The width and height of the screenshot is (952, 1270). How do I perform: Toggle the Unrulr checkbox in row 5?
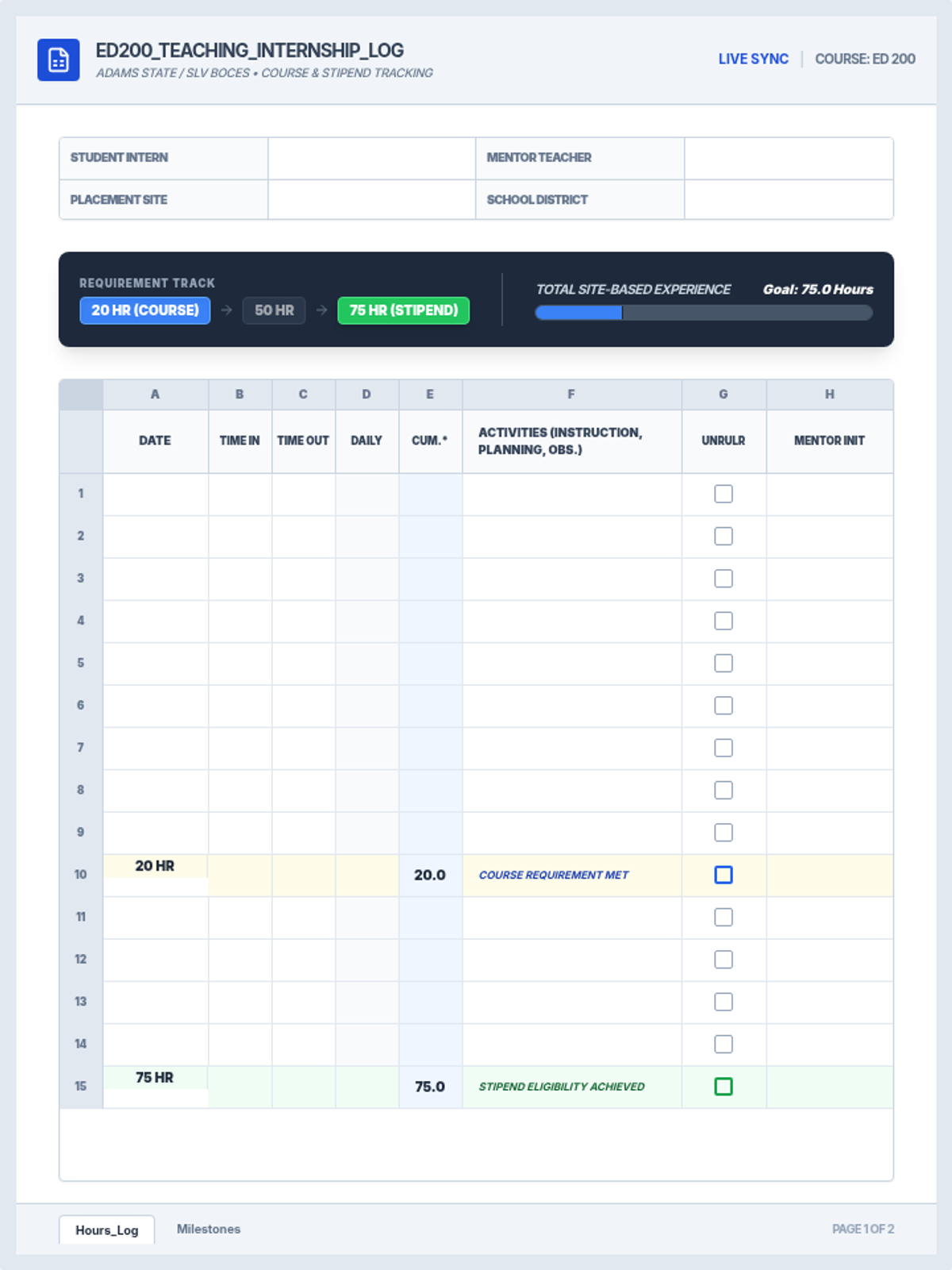(723, 663)
